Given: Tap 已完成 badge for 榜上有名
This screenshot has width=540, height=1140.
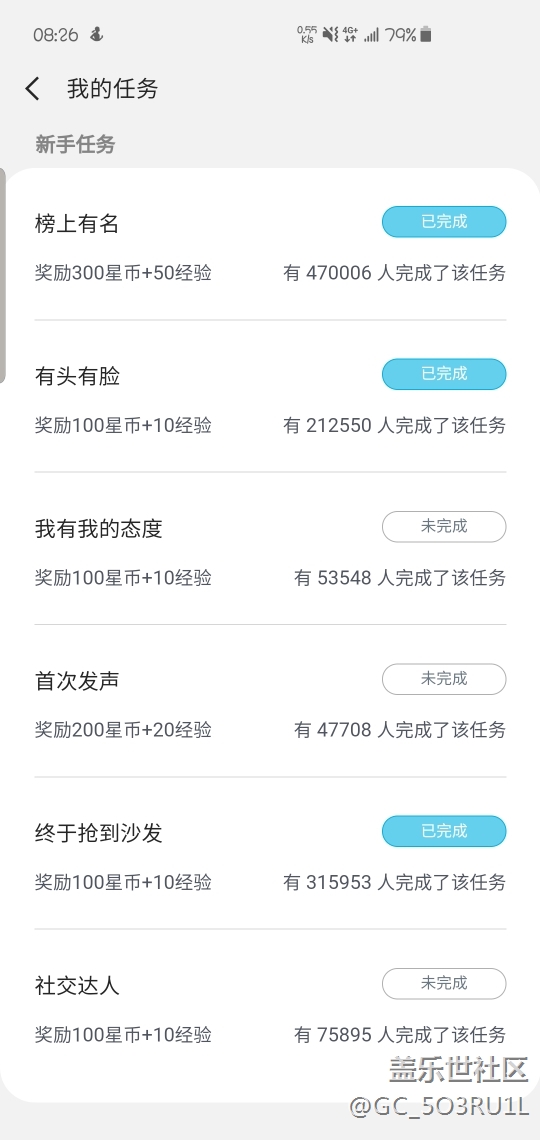Looking at the screenshot, I should click(444, 222).
